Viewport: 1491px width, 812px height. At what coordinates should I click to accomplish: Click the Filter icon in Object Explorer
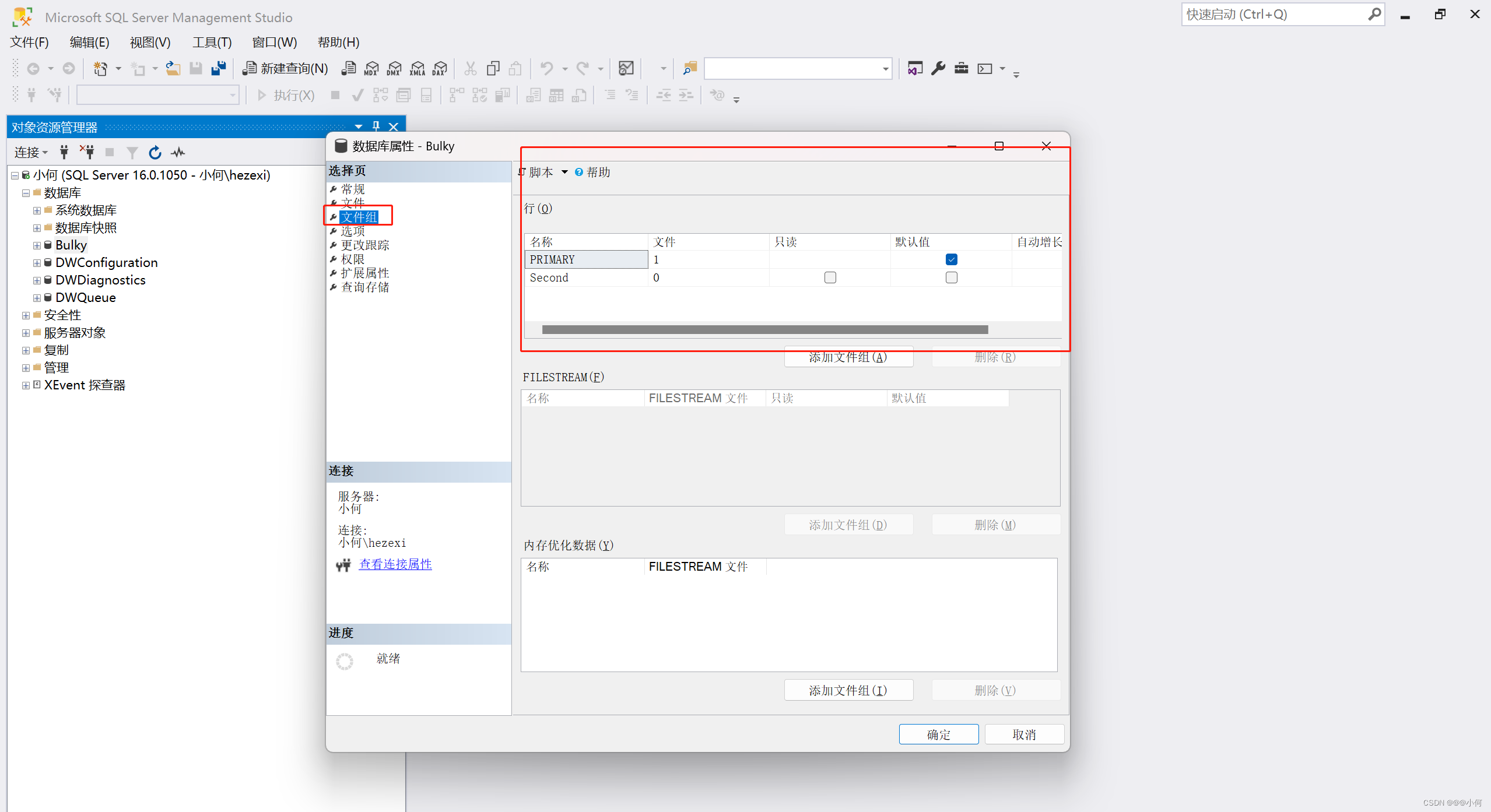tap(132, 152)
